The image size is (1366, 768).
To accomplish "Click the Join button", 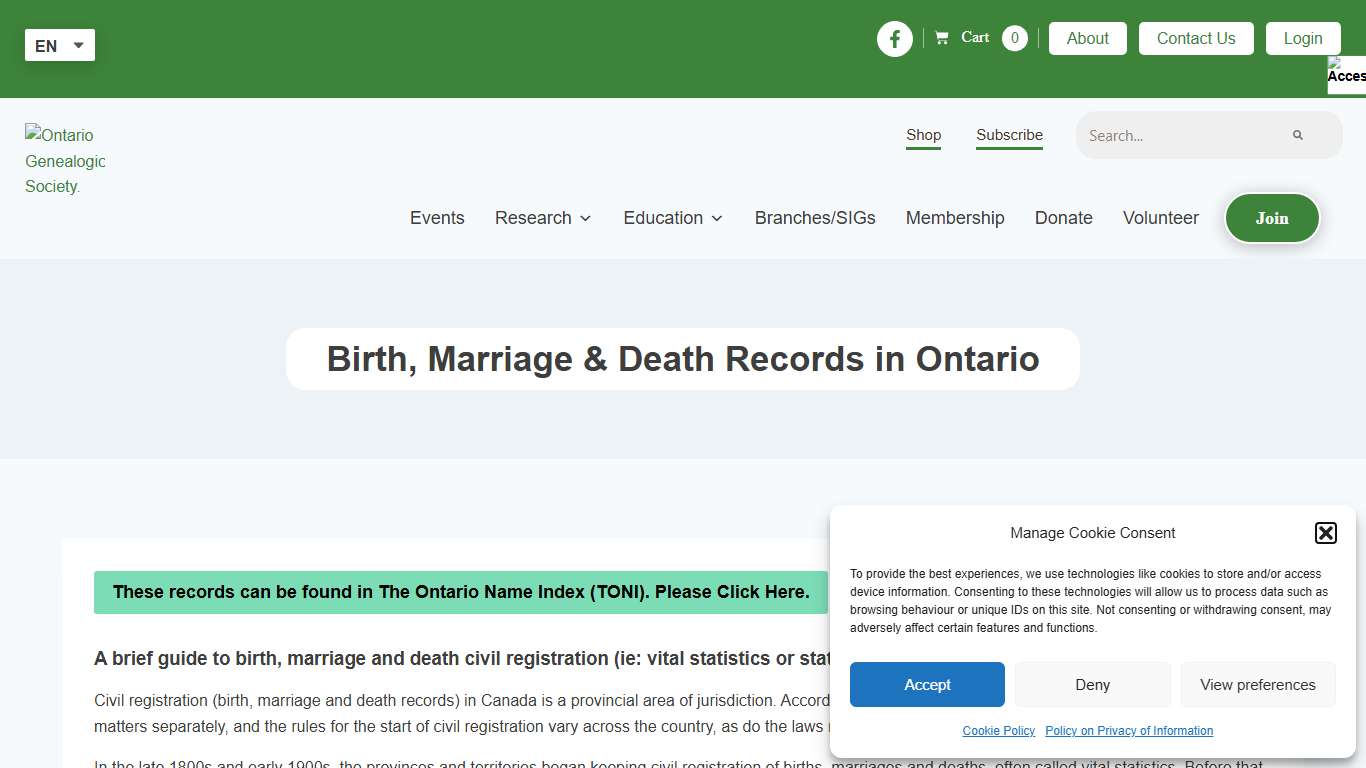I will (1272, 217).
